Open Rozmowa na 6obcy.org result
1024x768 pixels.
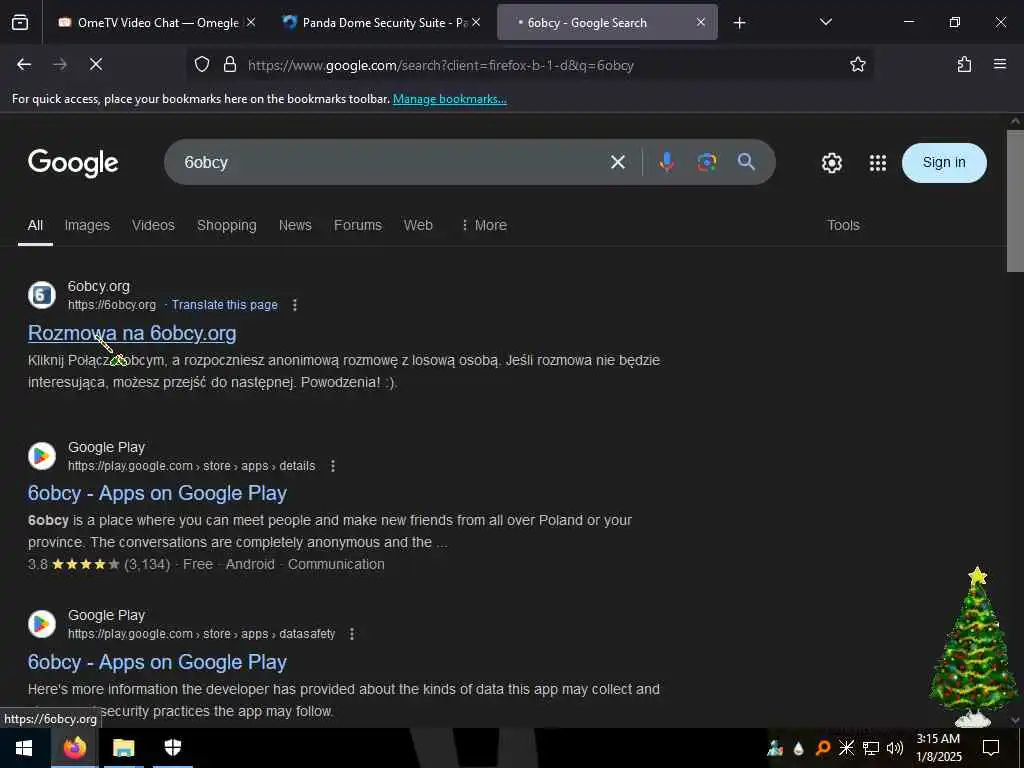pyautogui.click(x=132, y=333)
